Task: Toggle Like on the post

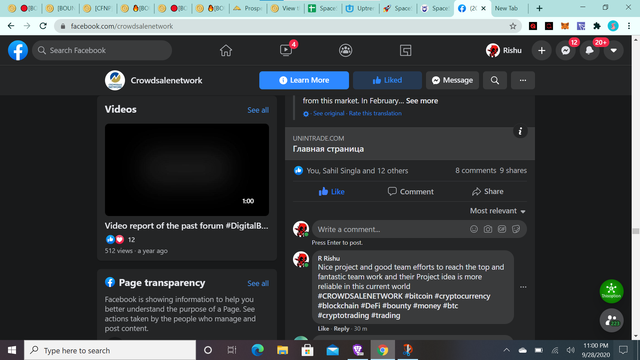Action: coord(331,191)
